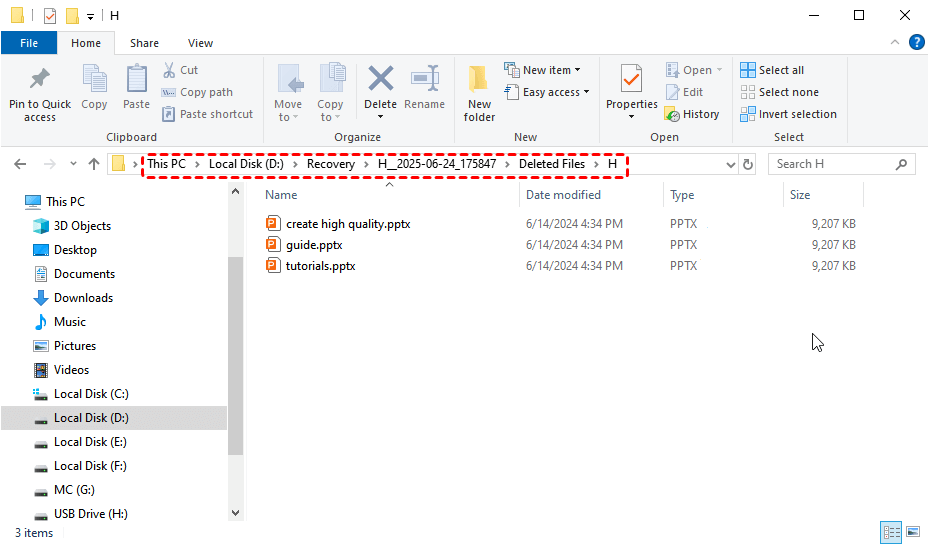
Task: Refresh the current folder view
Action: (x=748, y=164)
